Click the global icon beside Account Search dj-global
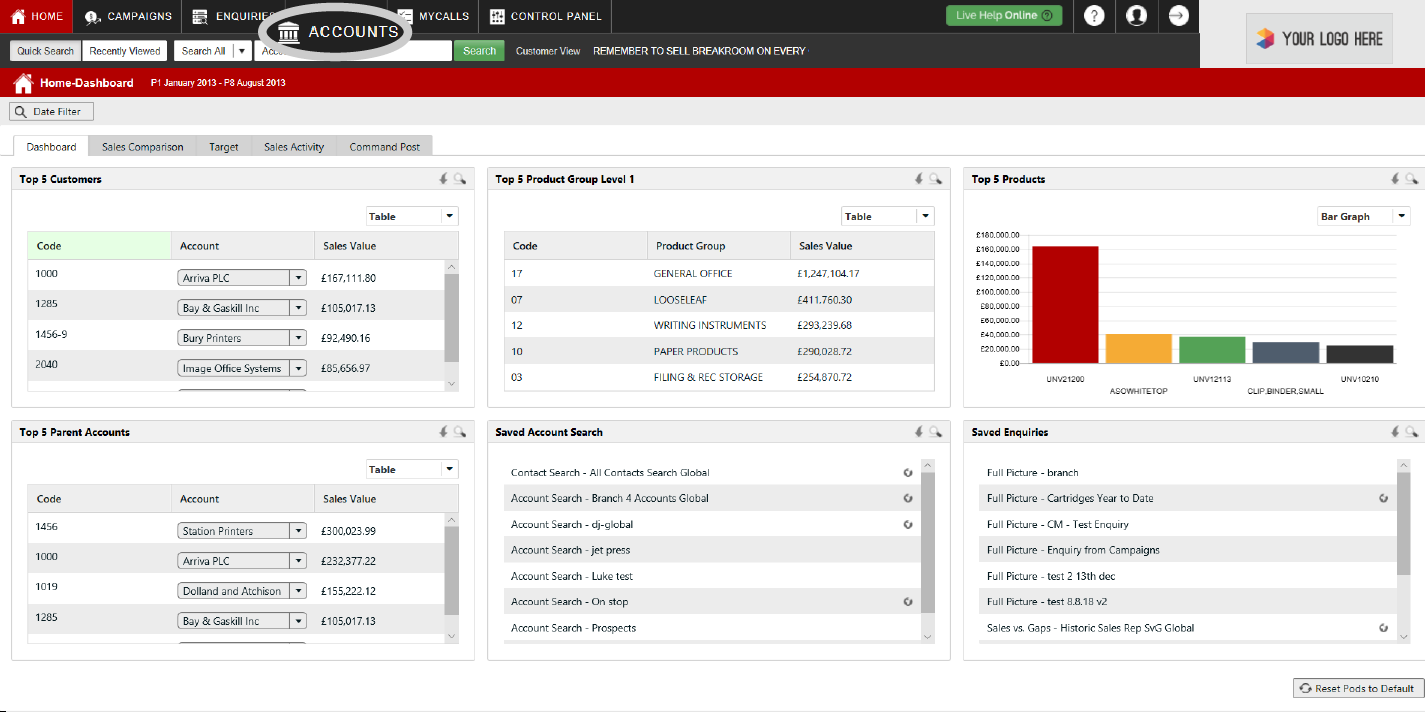Image resolution: width=1425 pixels, height=719 pixels. [x=908, y=524]
